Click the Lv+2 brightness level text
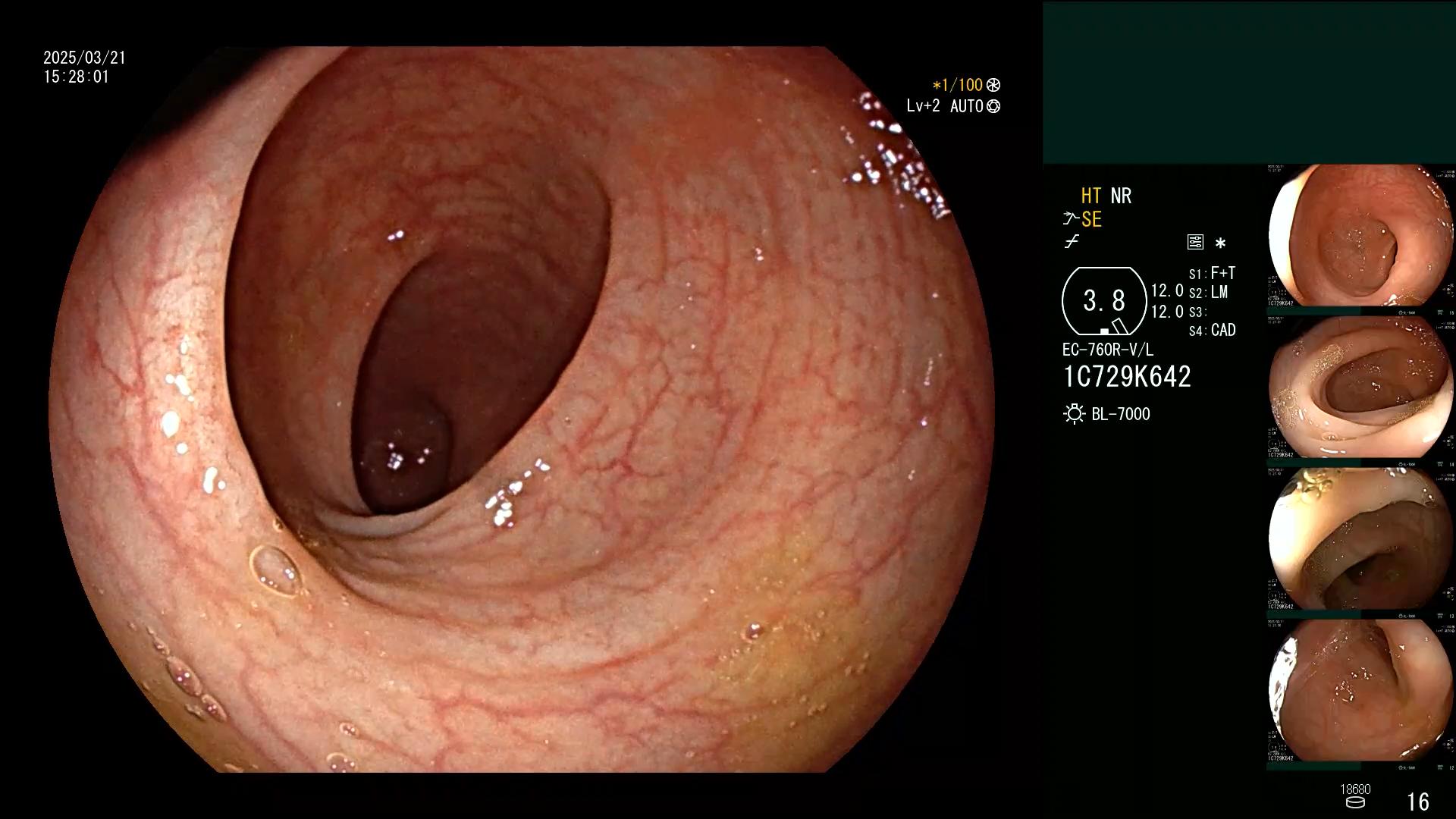This screenshot has width=1456, height=819. pos(923,106)
